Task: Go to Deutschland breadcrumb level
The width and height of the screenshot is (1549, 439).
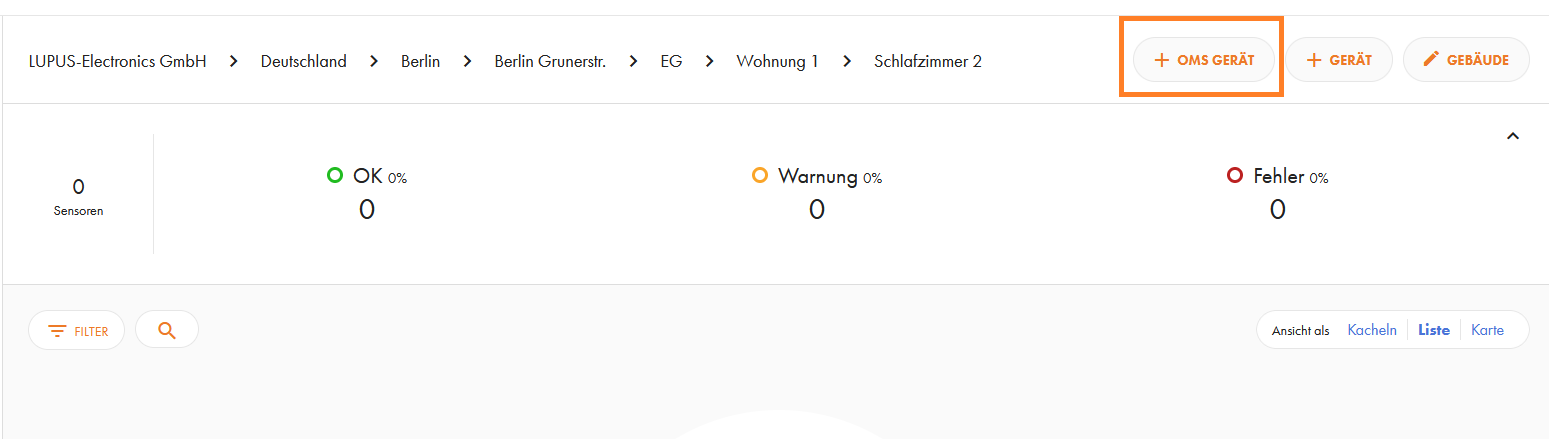Action: click(304, 61)
